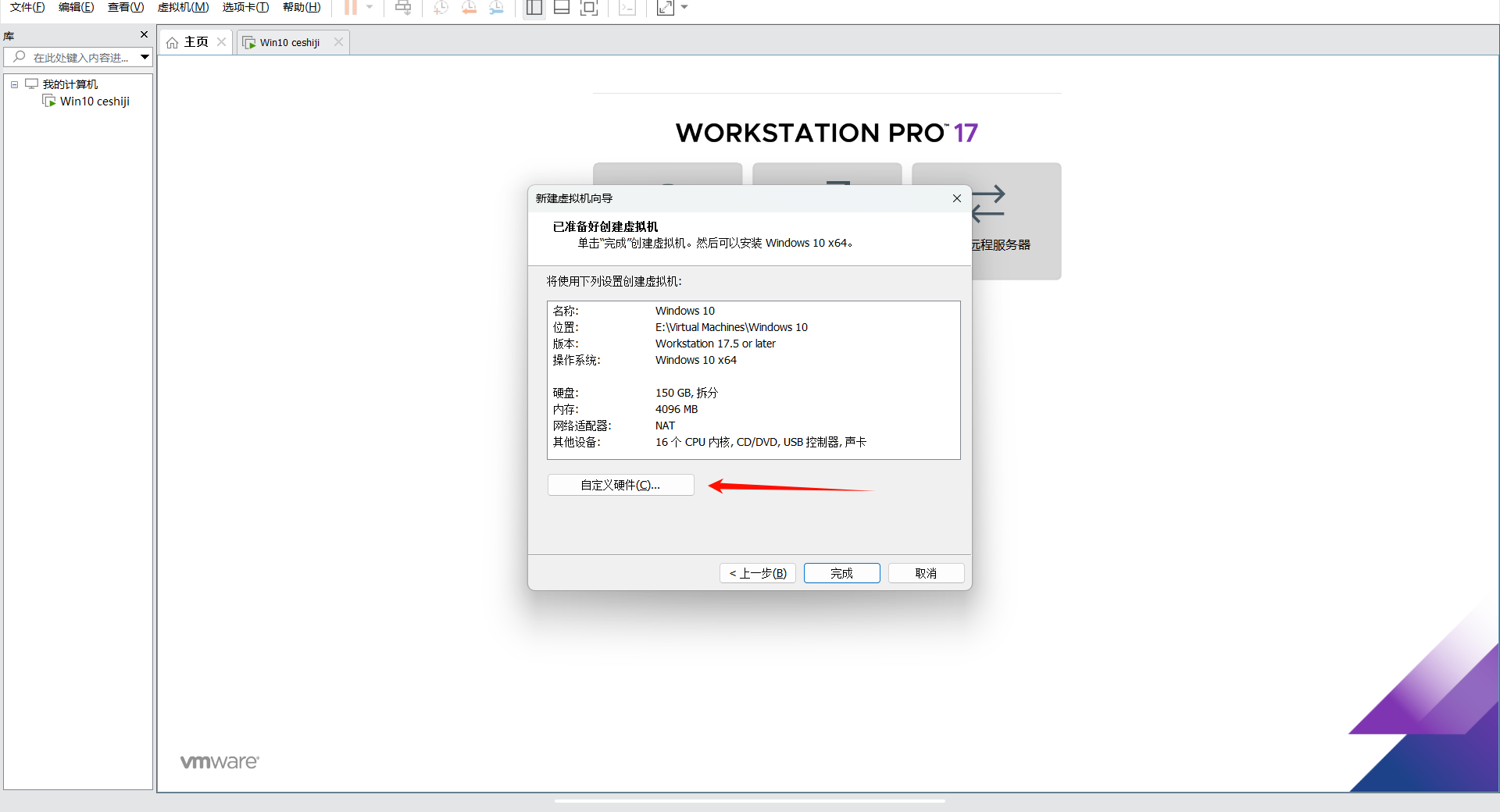The image size is (1500, 812).
Task: Collapse the 我的计算机 tree node
Action: point(14,84)
